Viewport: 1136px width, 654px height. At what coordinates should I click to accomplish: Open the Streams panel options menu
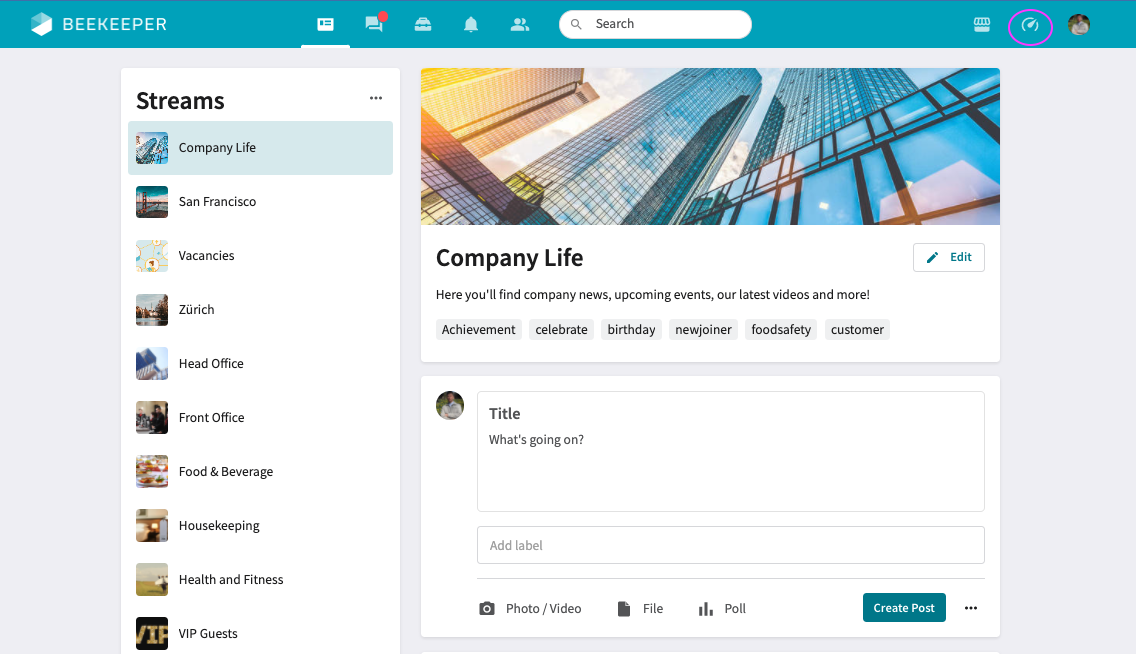click(x=376, y=97)
